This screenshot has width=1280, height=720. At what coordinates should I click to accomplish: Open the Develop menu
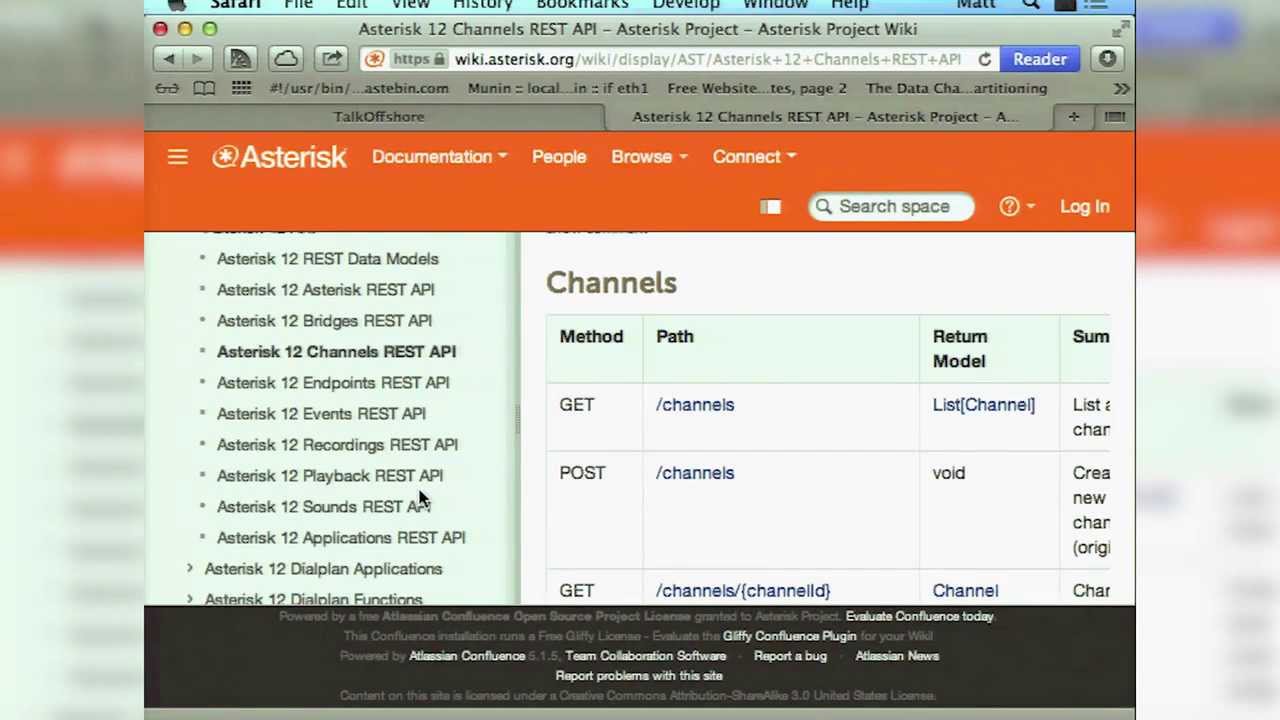(686, 5)
